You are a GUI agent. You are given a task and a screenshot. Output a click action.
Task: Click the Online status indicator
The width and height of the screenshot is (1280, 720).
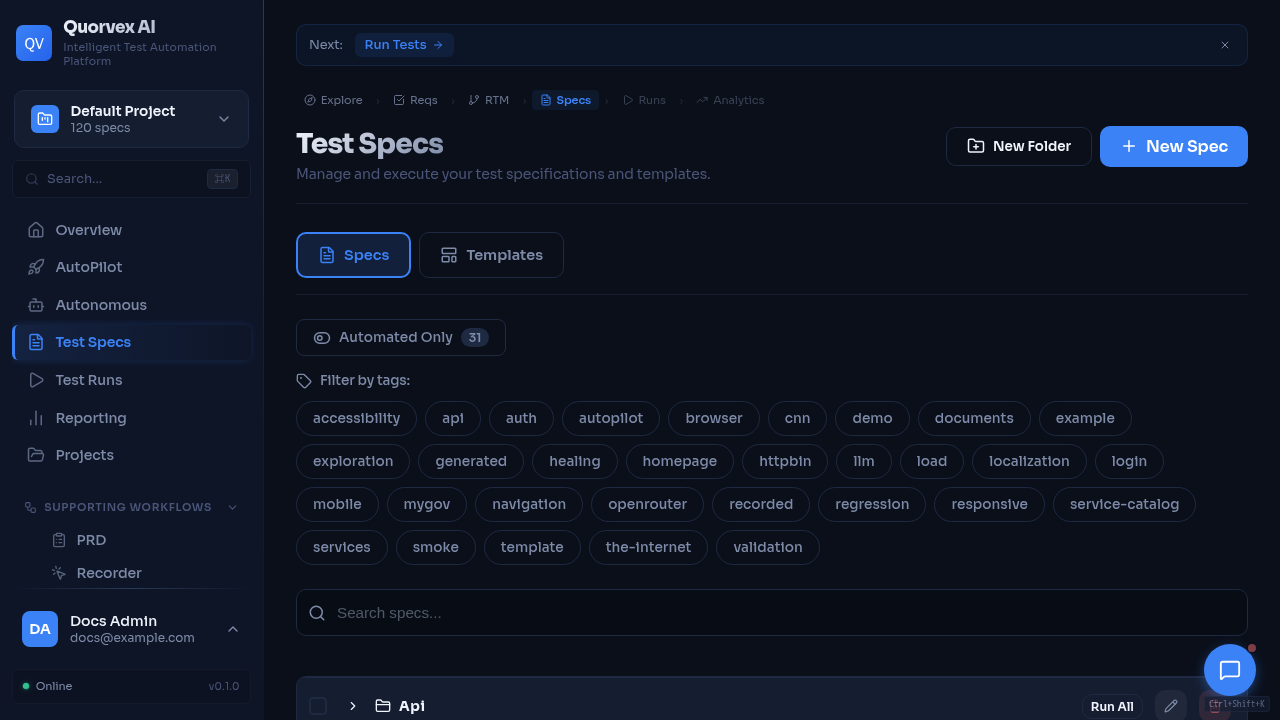click(x=47, y=686)
